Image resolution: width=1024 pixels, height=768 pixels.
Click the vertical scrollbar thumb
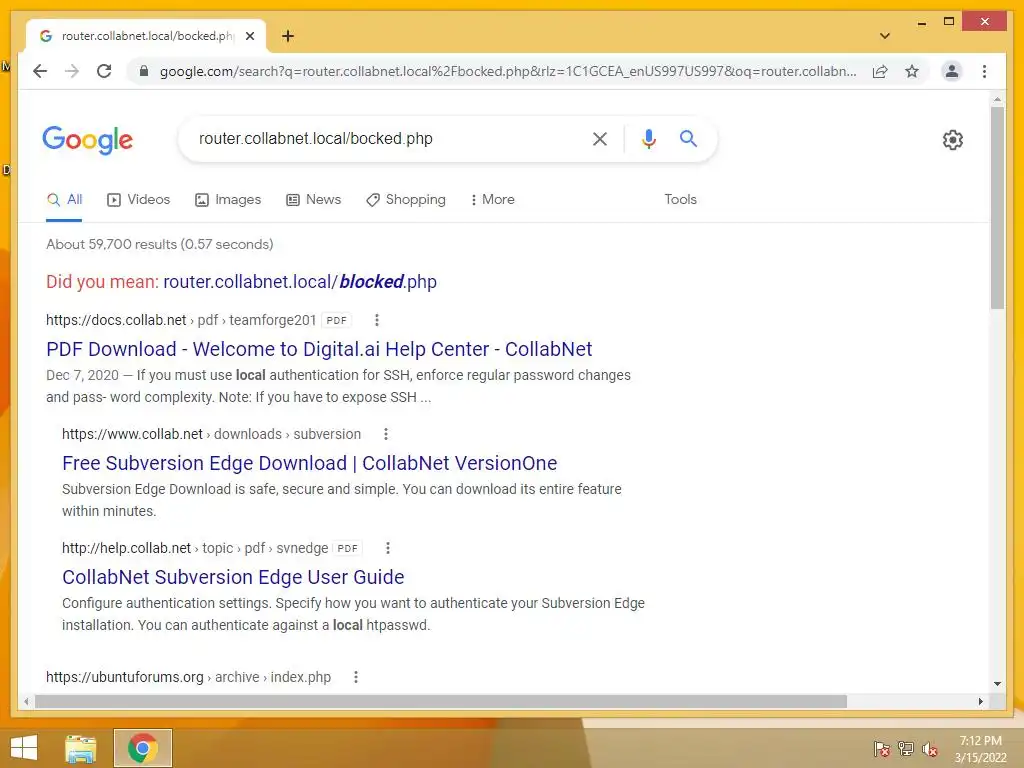(x=997, y=208)
